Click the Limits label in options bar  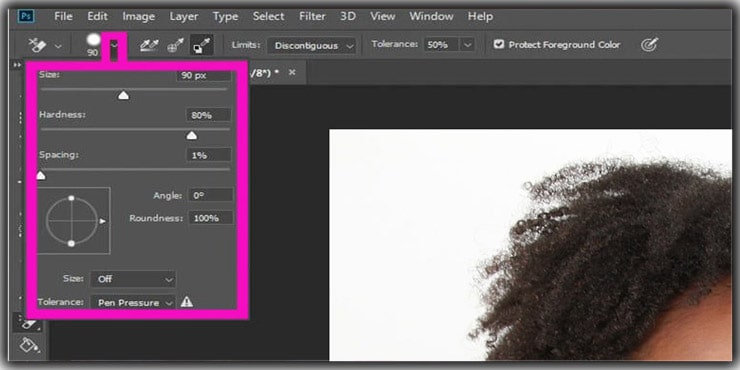coord(246,45)
